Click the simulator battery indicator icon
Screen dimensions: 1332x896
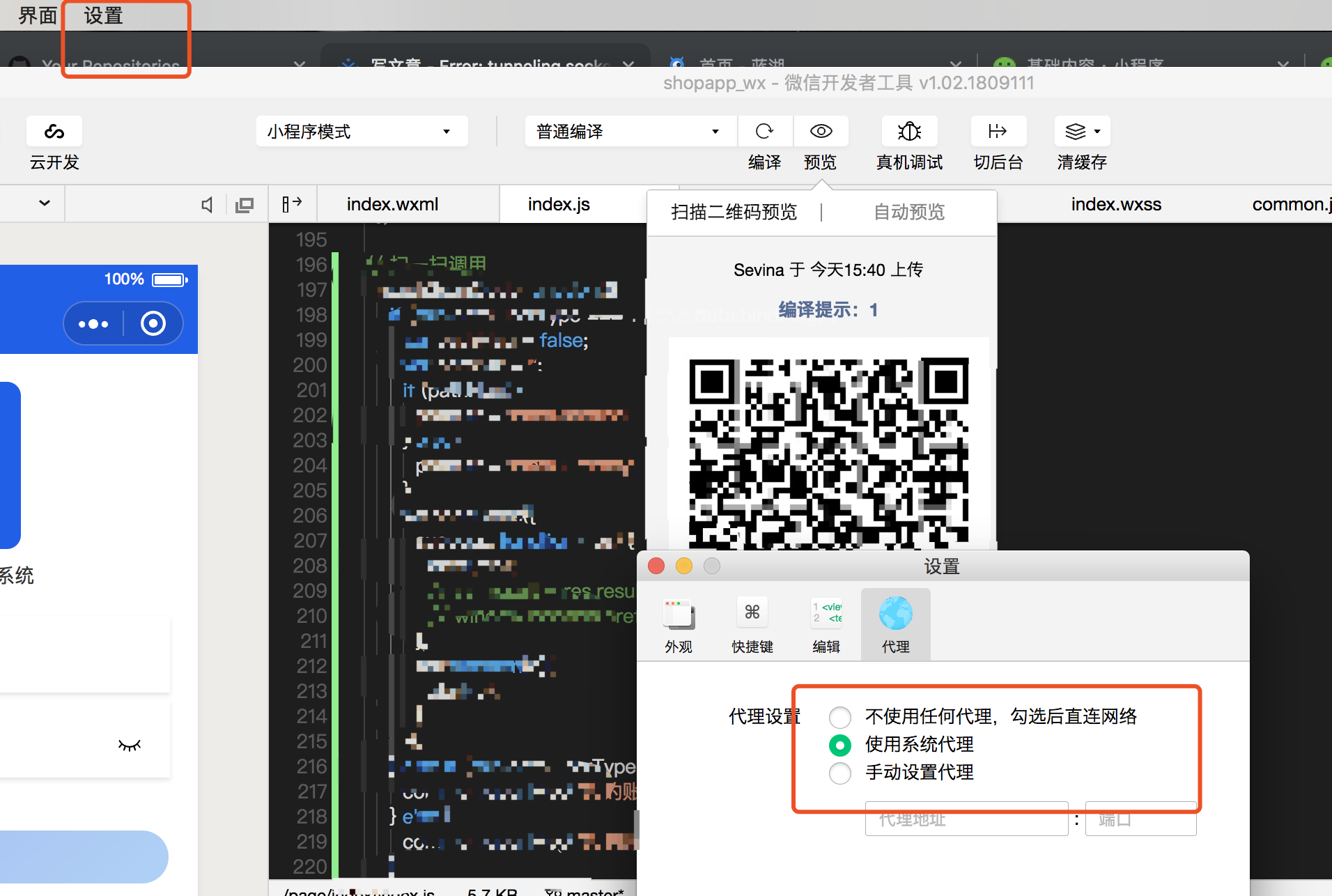pos(170,280)
